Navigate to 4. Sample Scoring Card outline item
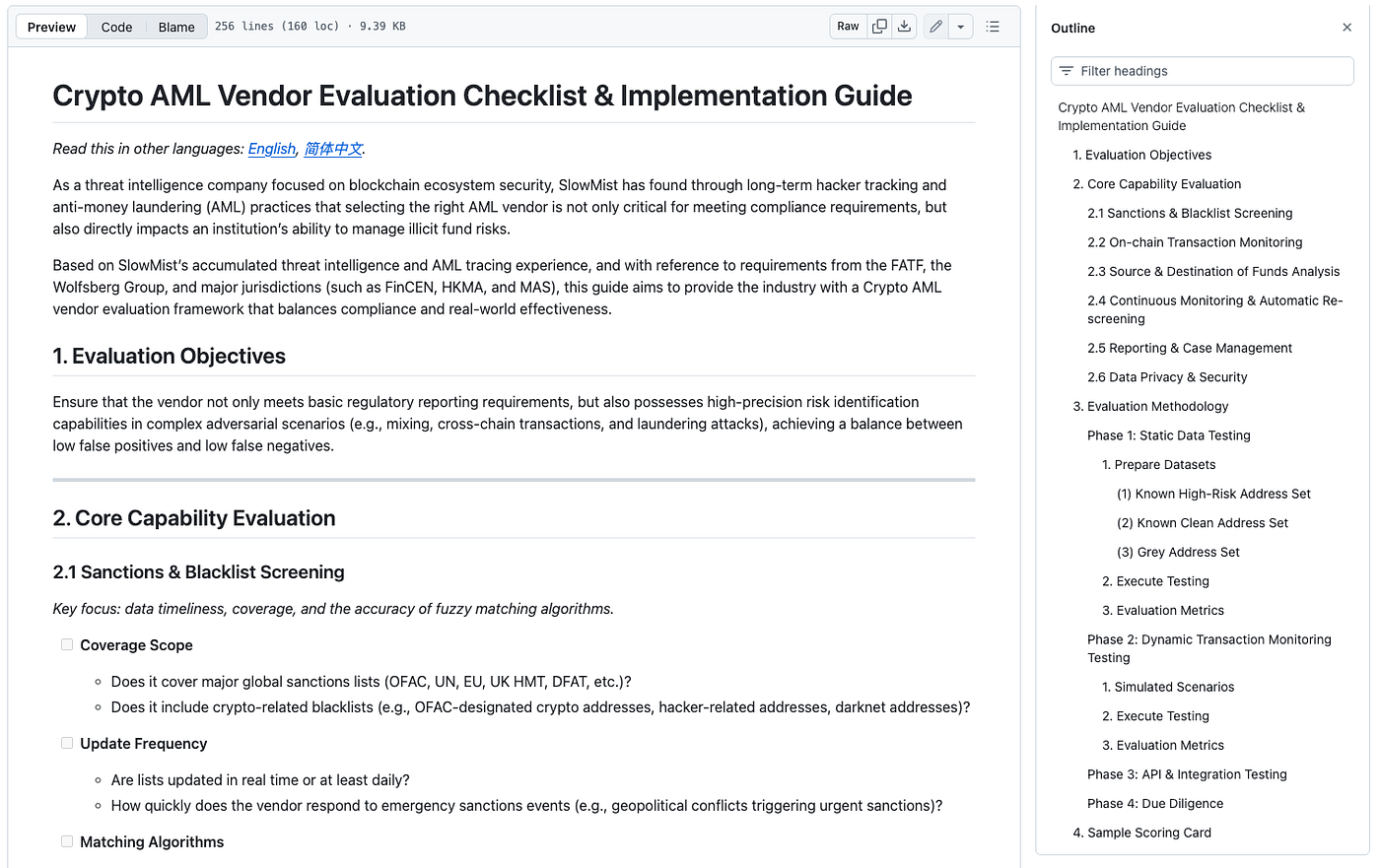 click(x=1141, y=833)
